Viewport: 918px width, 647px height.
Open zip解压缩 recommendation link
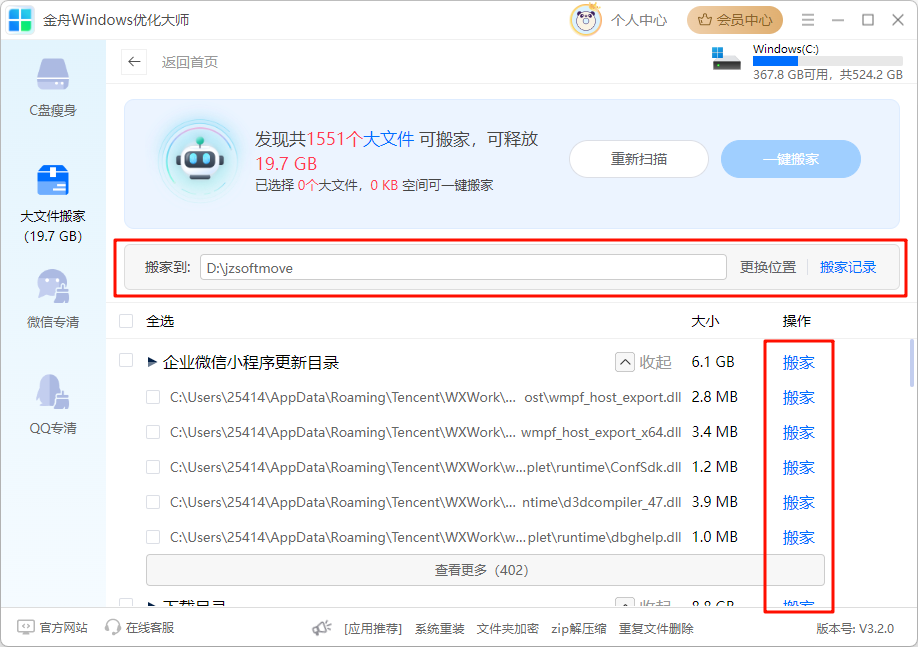tap(578, 629)
